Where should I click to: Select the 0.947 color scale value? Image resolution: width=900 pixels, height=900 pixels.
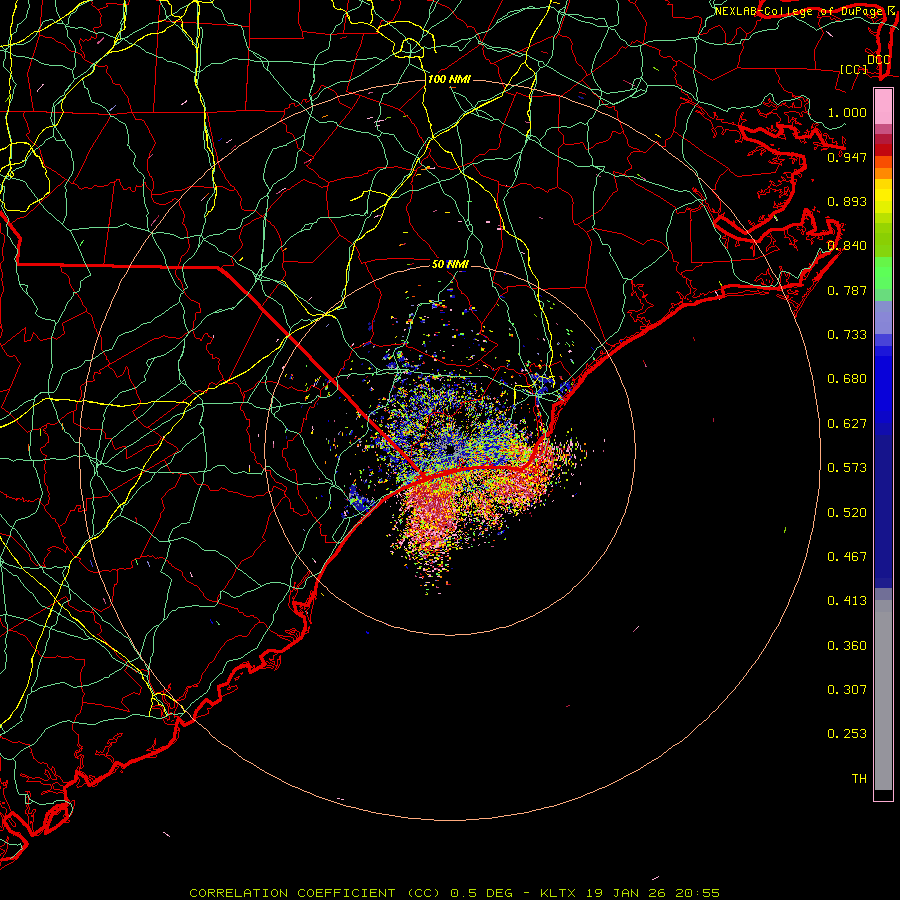point(847,157)
